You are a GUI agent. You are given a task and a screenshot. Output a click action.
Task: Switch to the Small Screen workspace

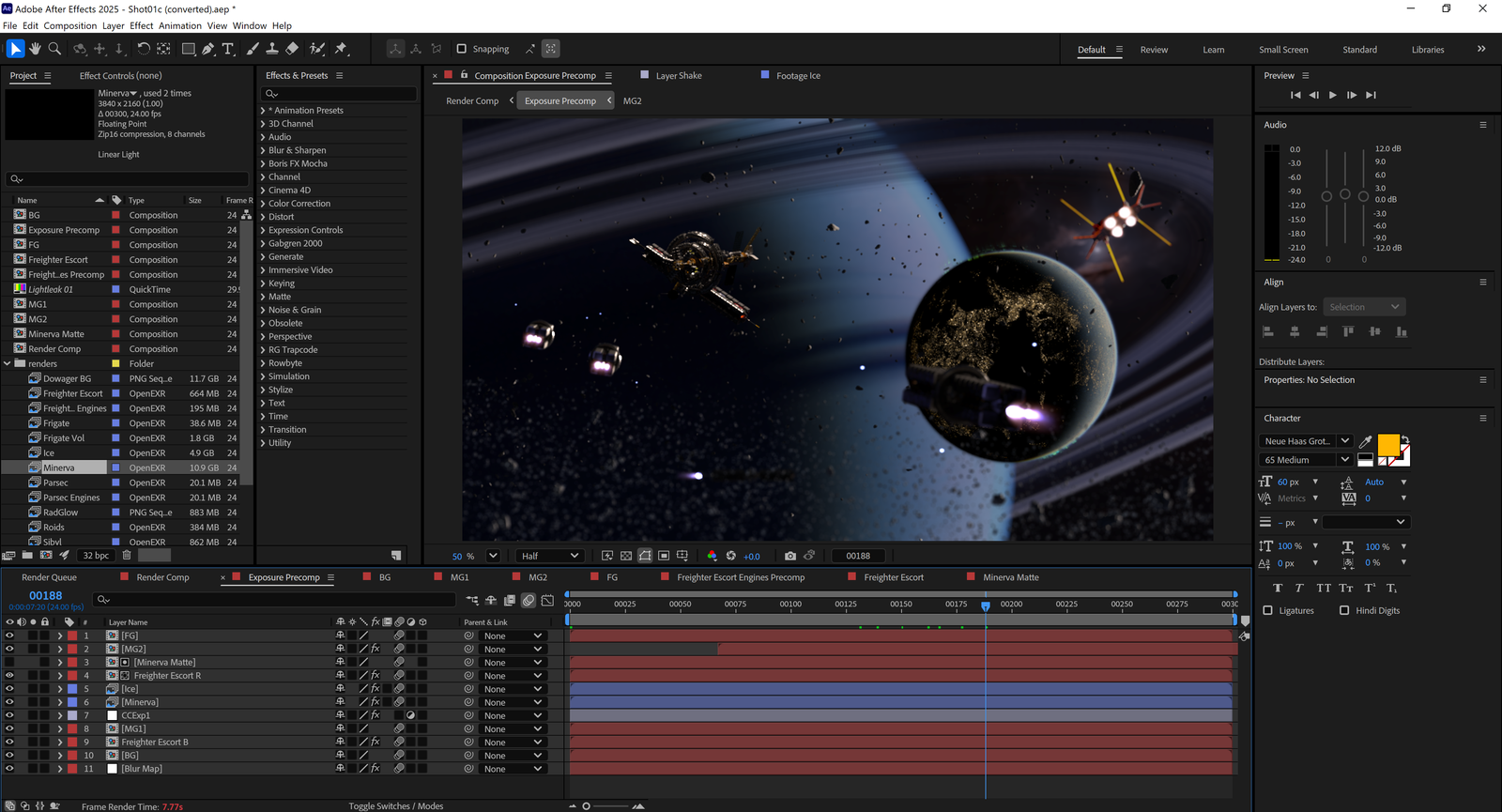(x=1282, y=50)
